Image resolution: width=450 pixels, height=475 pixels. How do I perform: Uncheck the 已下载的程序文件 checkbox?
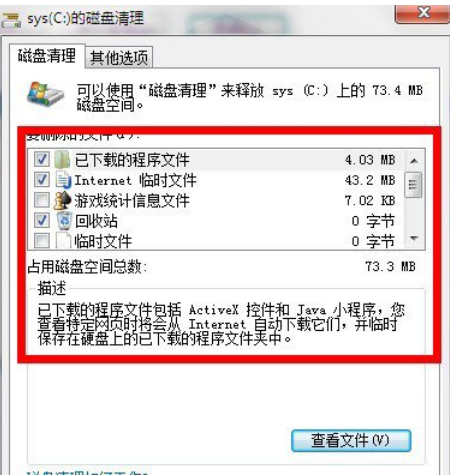tap(42, 159)
